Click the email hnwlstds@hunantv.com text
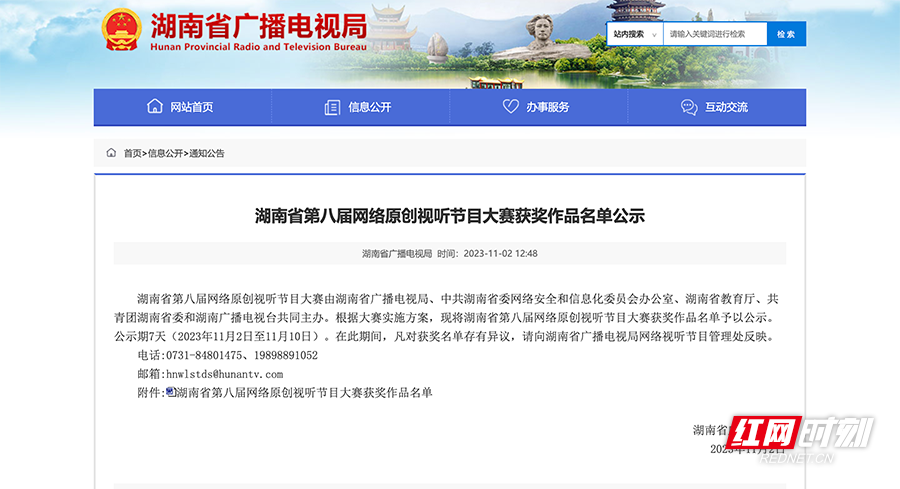Image resolution: width=900 pixels, height=489 pixels. click(x=224, y=374)
